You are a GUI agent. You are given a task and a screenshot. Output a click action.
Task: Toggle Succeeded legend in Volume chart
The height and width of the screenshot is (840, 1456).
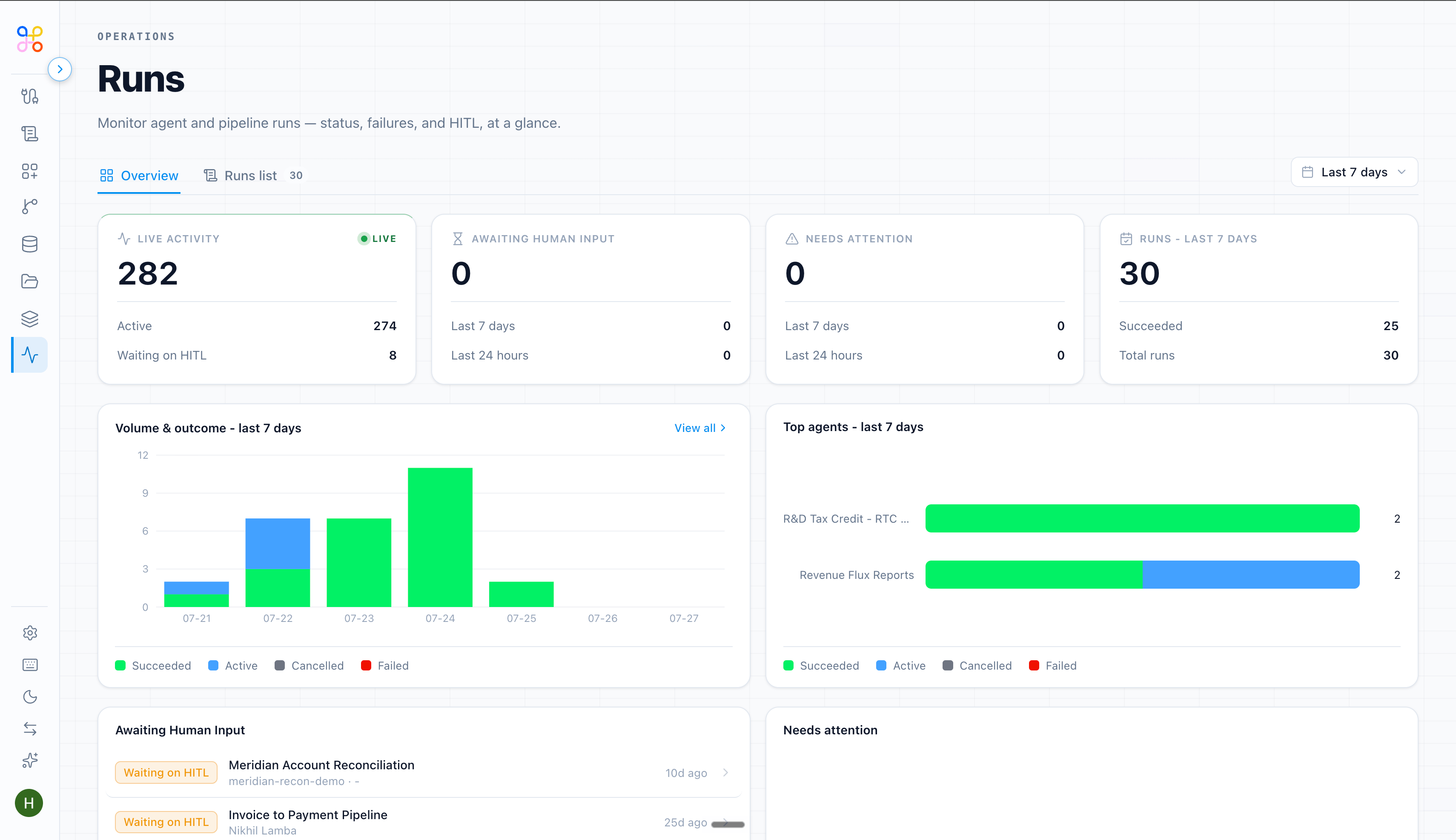coord(153,666)
